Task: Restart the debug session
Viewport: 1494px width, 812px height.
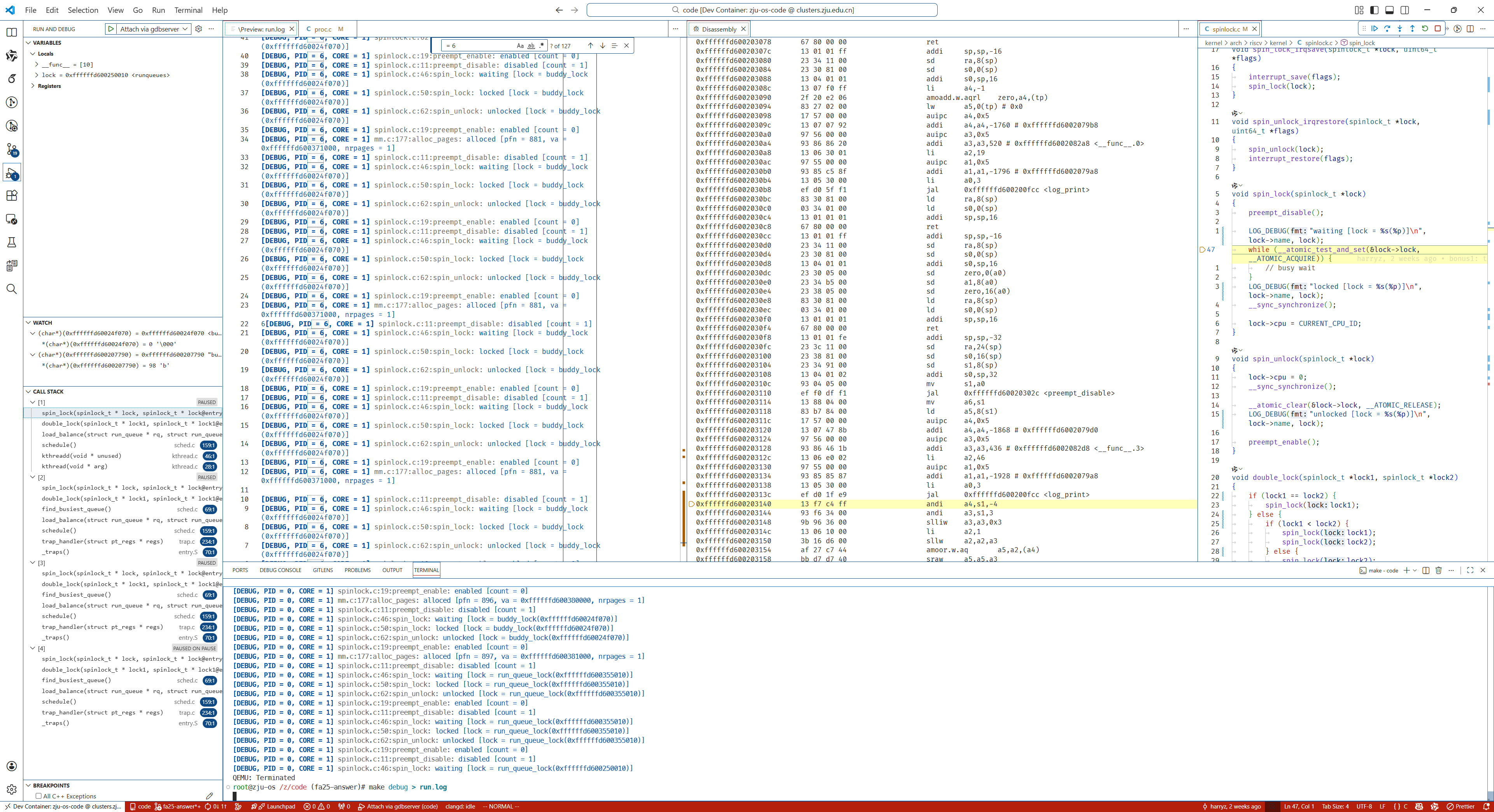Action: [1425, 28]
